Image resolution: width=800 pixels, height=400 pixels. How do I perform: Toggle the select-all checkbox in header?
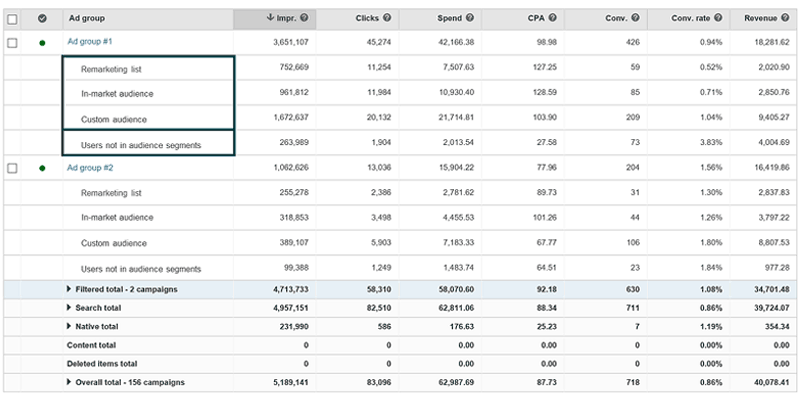click(13, 18)
